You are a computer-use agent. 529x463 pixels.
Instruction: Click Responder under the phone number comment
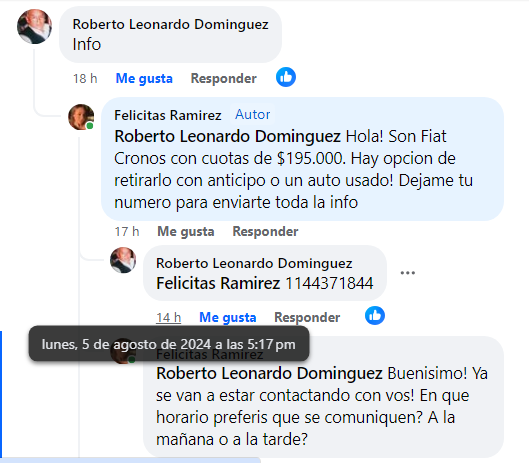307,317
